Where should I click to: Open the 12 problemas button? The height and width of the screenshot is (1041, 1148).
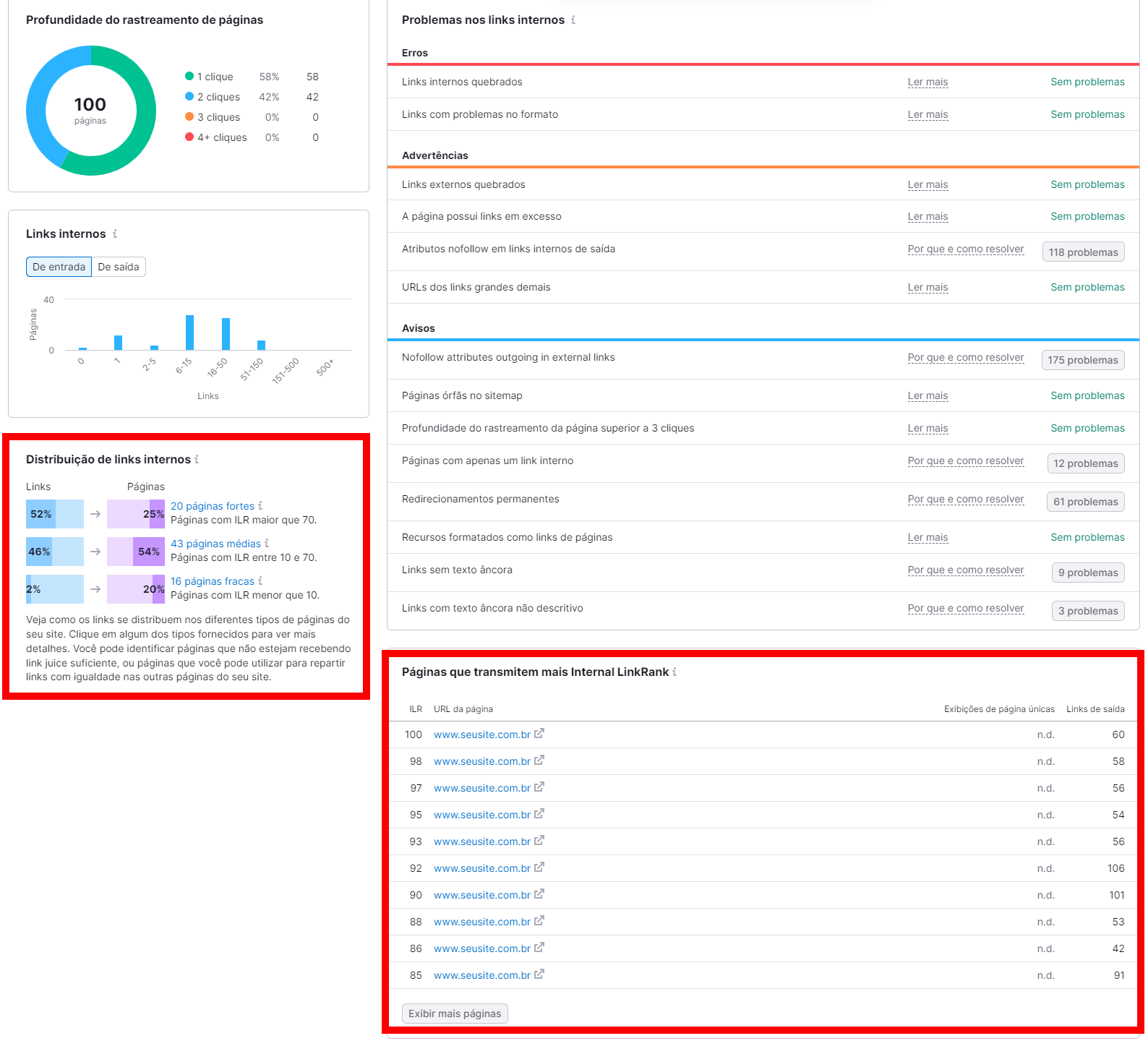(x=1086, y=463)
